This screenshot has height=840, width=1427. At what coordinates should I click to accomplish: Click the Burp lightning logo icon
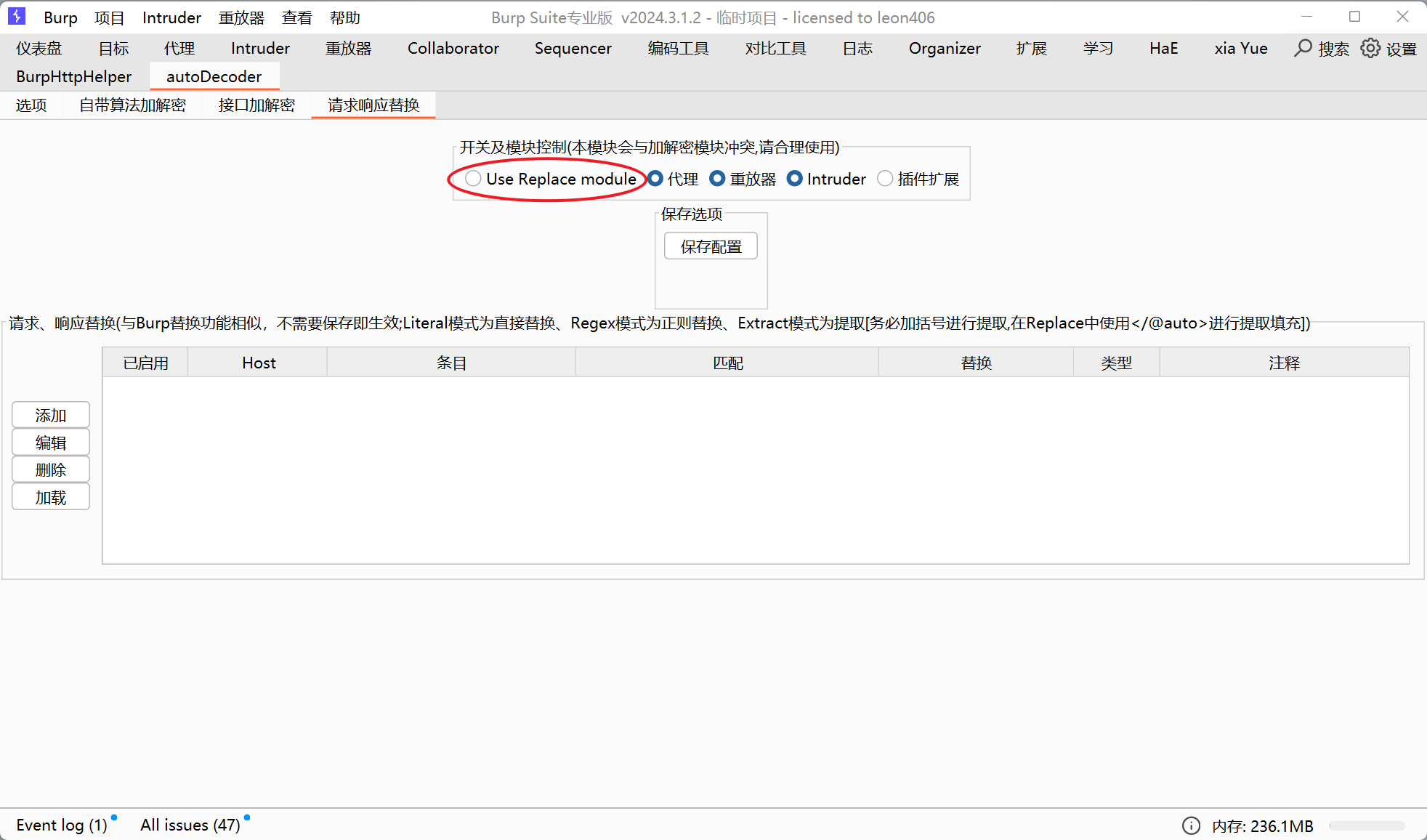coord(16,16)
